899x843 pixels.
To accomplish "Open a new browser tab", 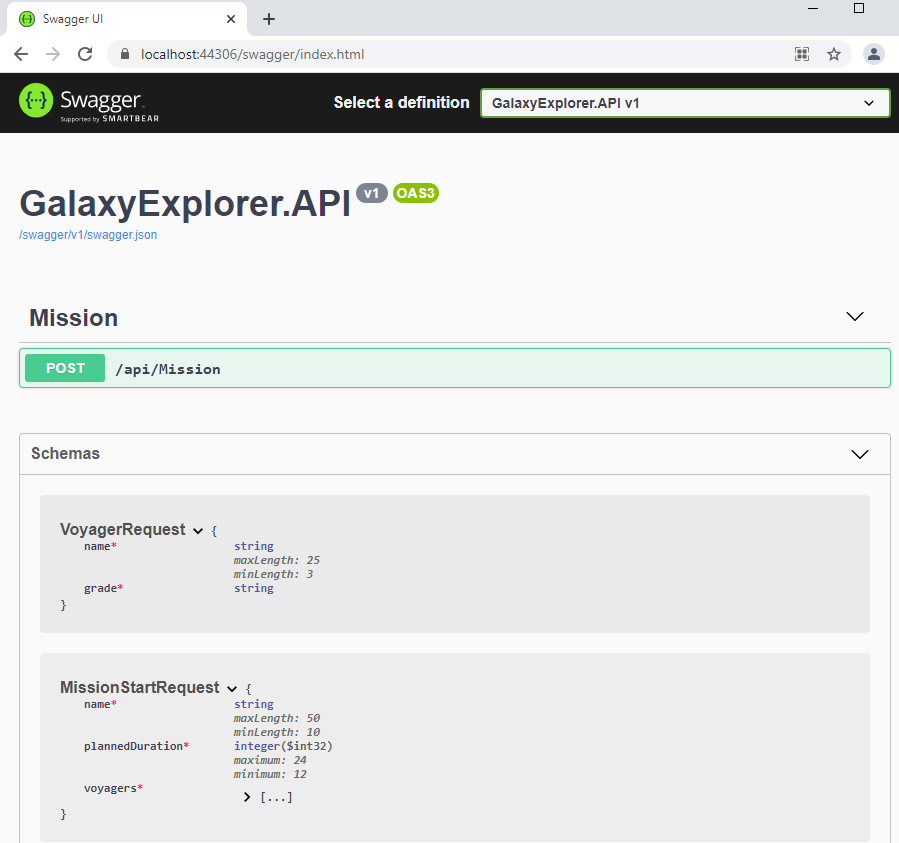I will click(x=269, y=19).
